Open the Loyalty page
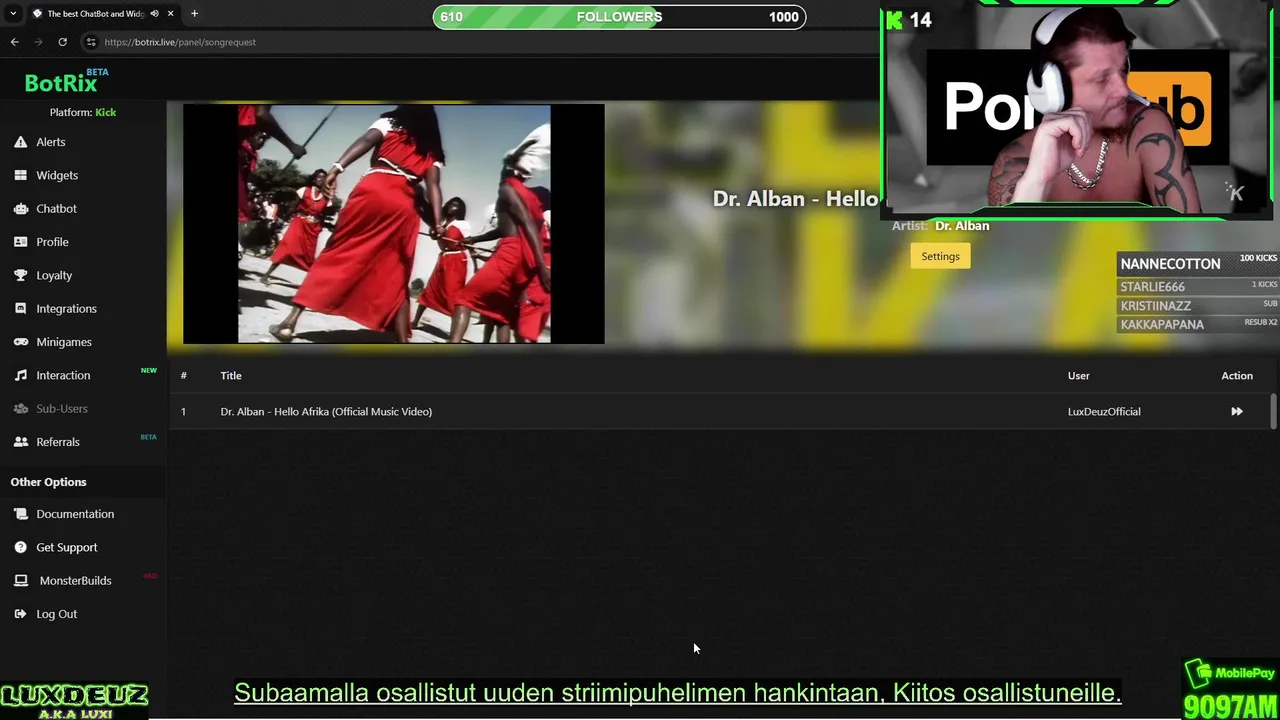This screenshot has width=1280, height=720. pyautogui.click(x=54, y=275)
